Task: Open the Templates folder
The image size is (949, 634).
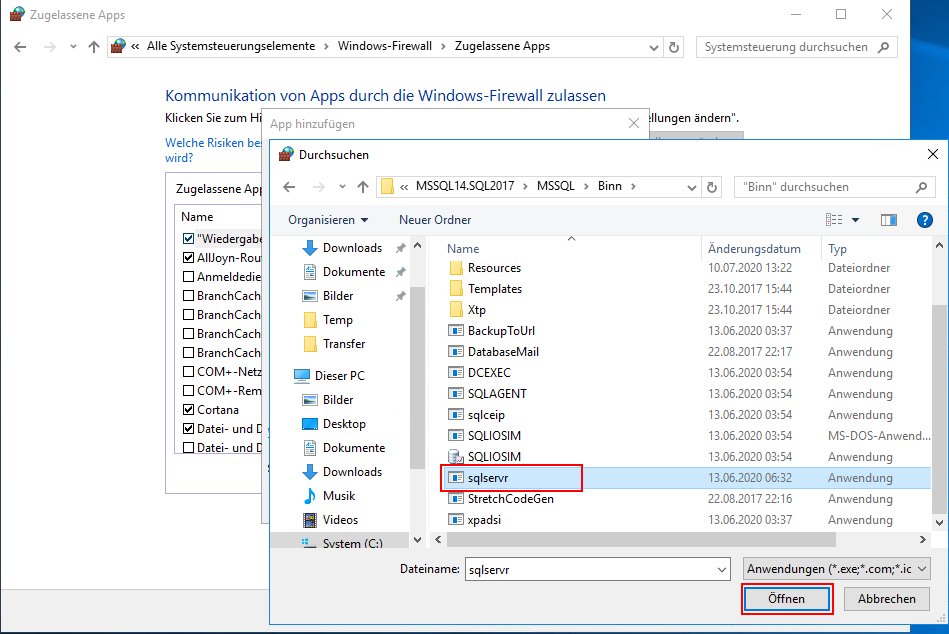Action: (494, 289)
